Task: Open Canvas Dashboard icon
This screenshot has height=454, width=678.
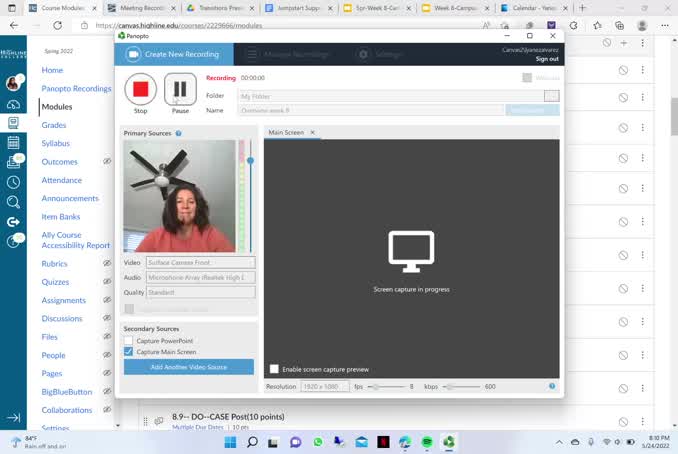Action: (13, 104)
